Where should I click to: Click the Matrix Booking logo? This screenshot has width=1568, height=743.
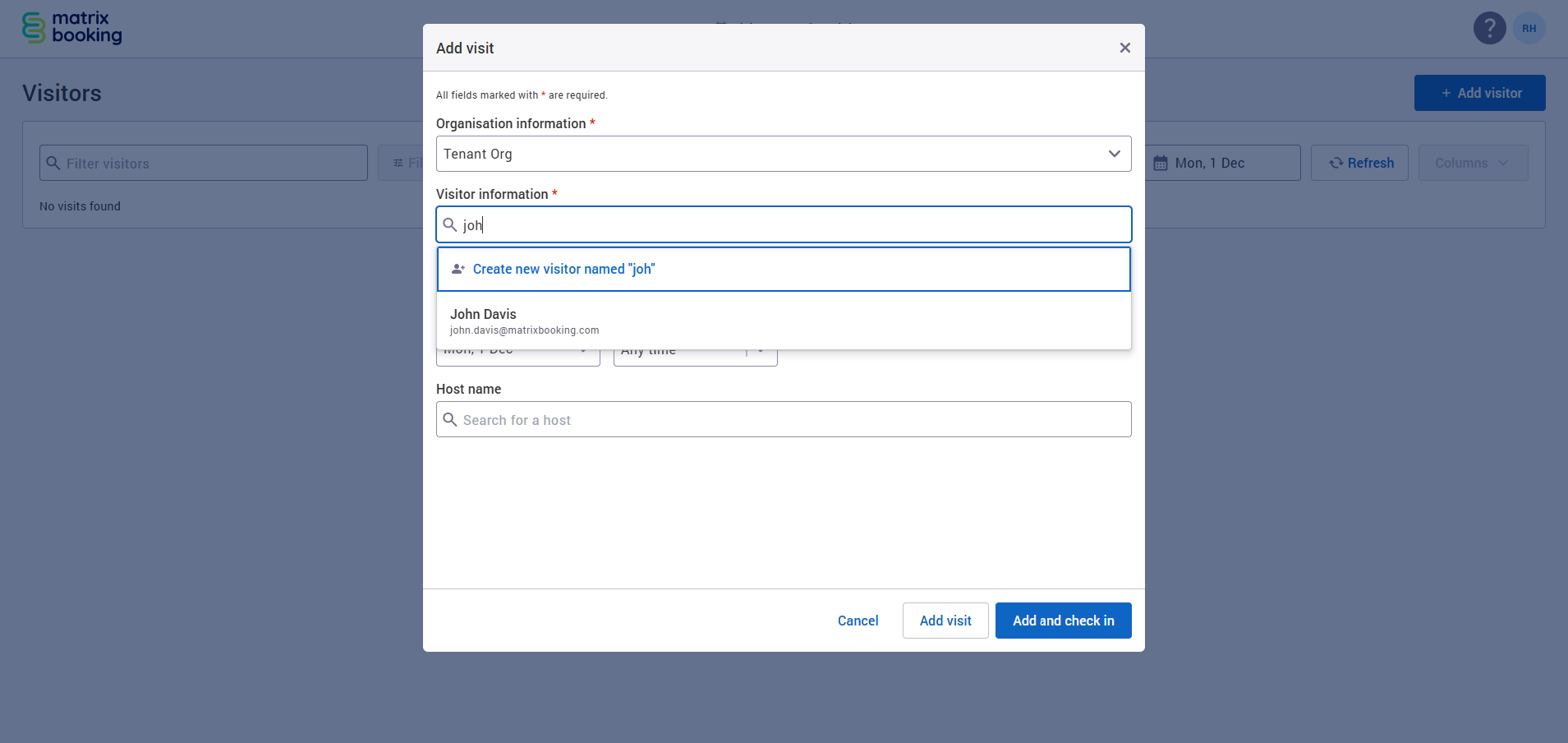point(71,27)
